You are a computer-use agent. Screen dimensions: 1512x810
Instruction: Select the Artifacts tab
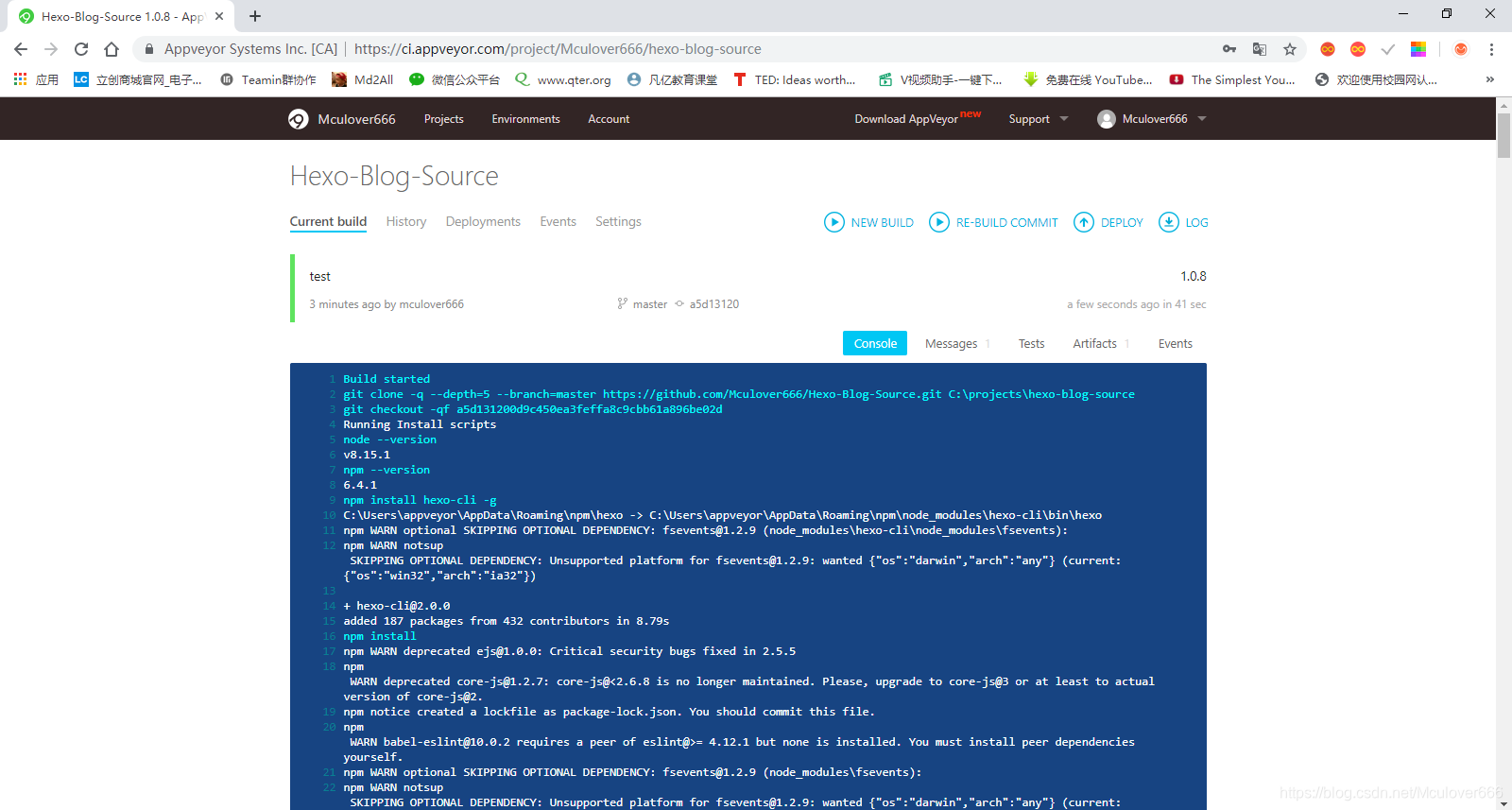(1101, 343)
